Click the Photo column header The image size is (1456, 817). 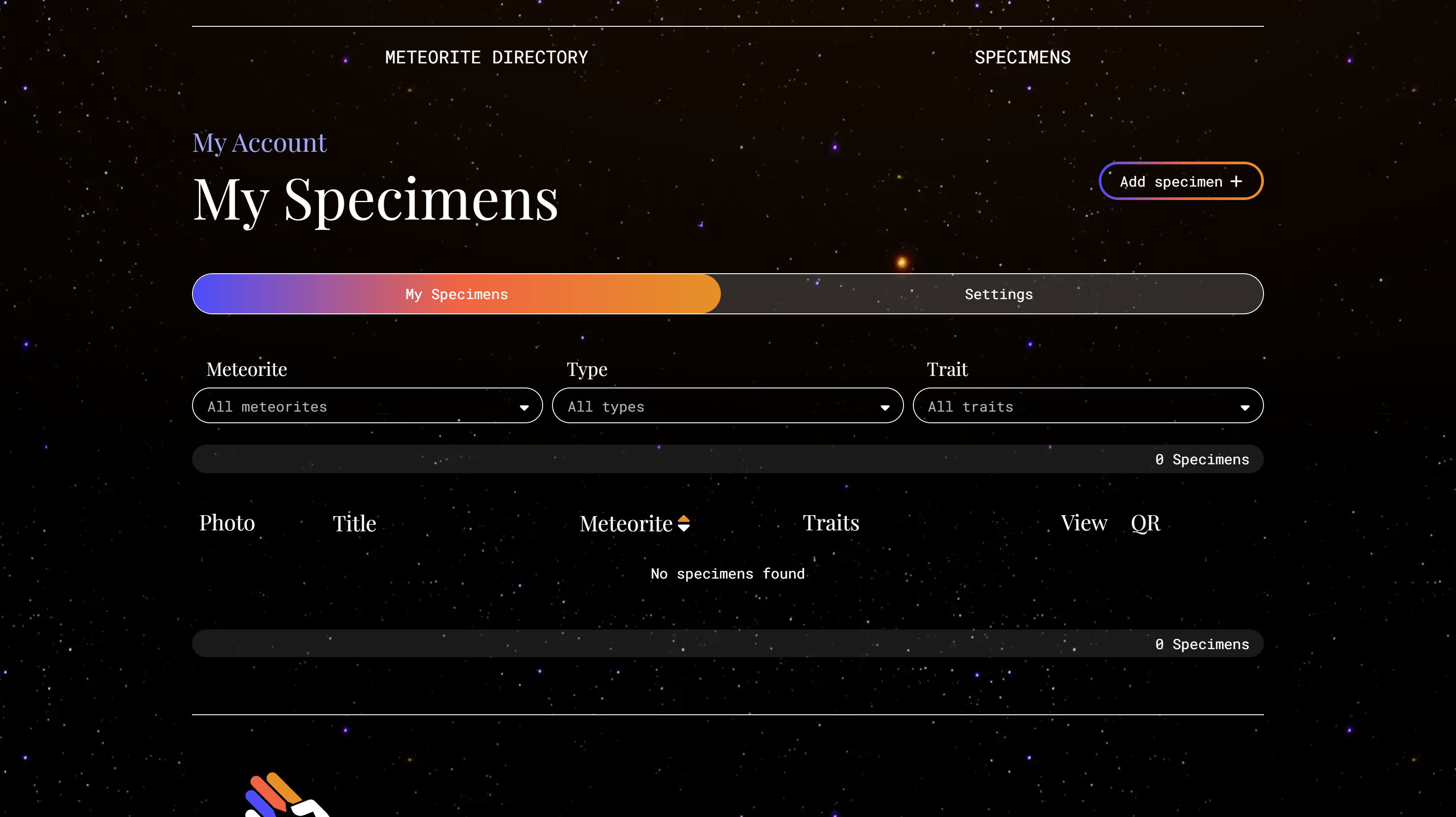coord(226,523)
